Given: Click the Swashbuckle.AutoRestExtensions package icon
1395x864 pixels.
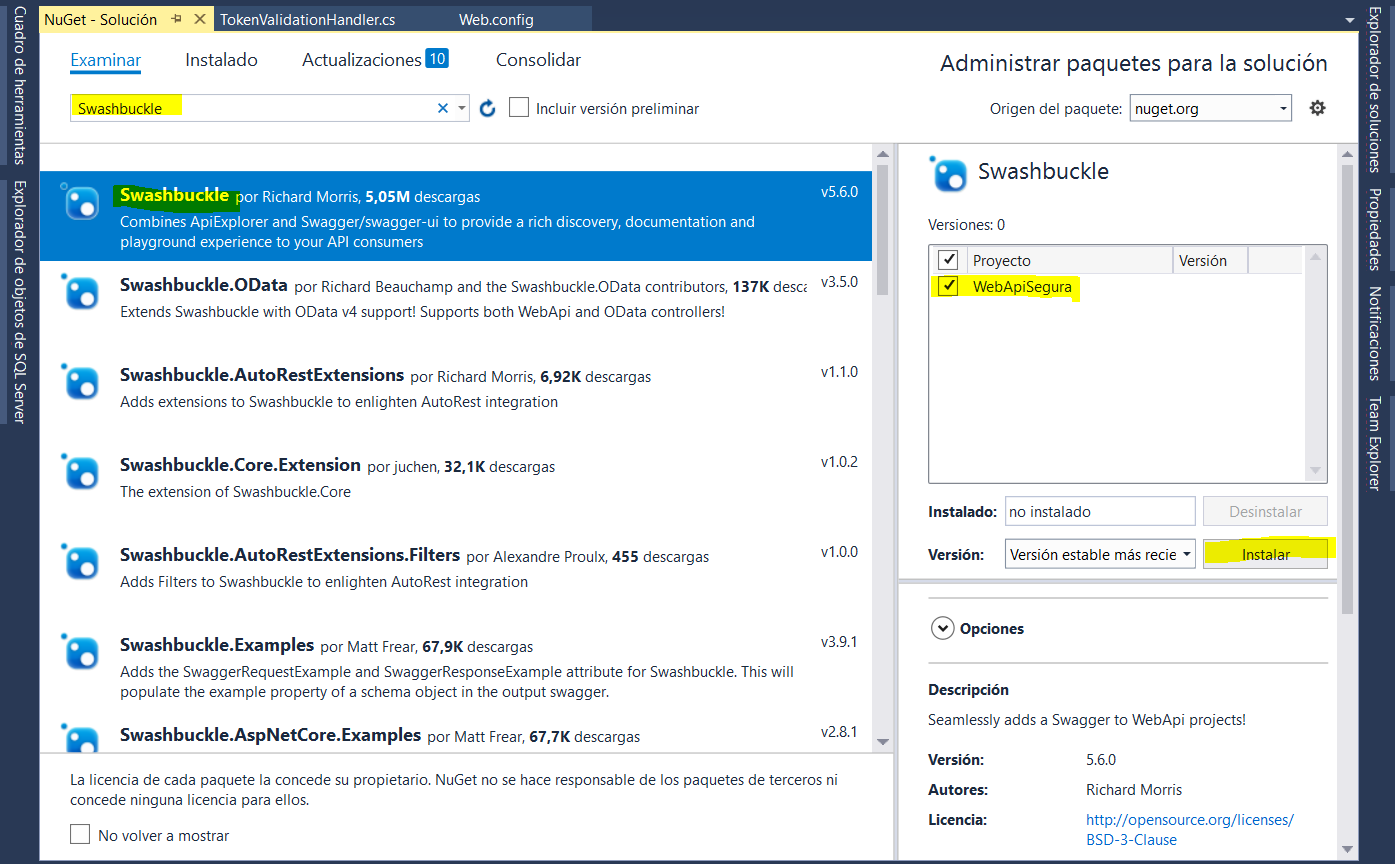Looking at the screenshot, I should point(81,382).
